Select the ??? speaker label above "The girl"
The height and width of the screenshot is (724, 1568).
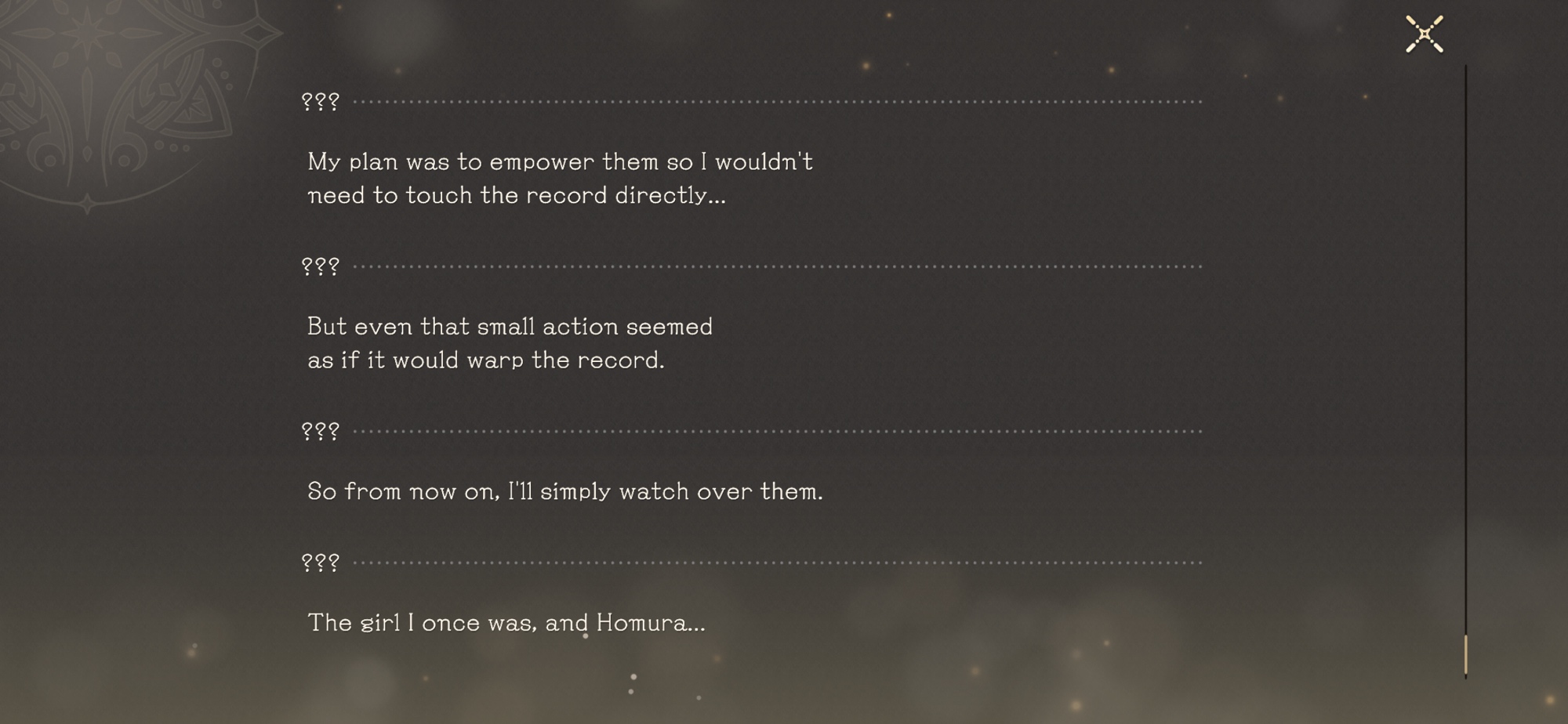[x=321, y=563]
